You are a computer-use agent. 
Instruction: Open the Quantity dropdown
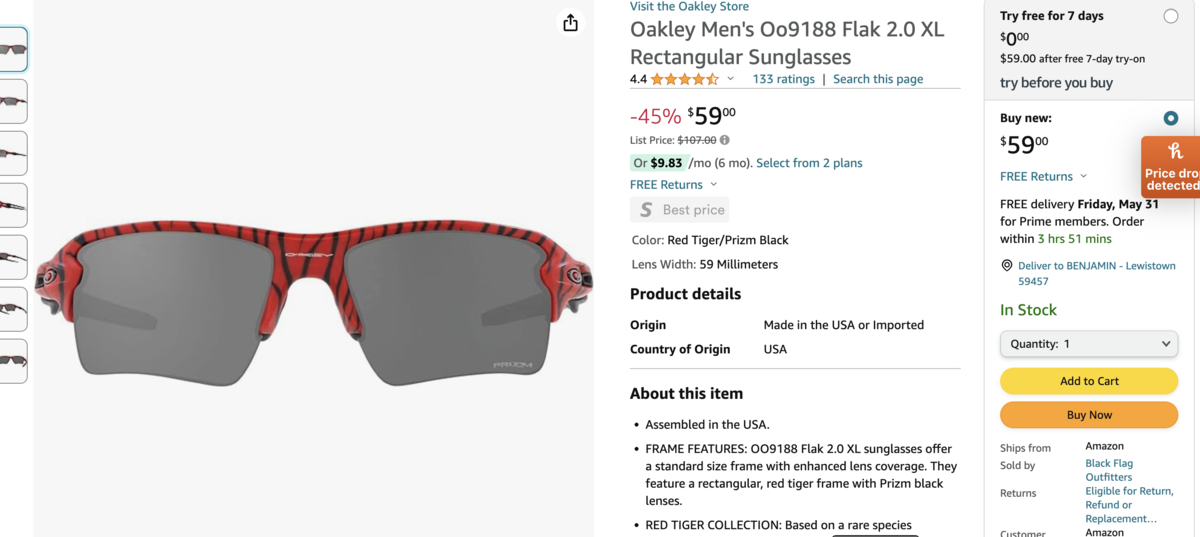tap(1089, 344)
